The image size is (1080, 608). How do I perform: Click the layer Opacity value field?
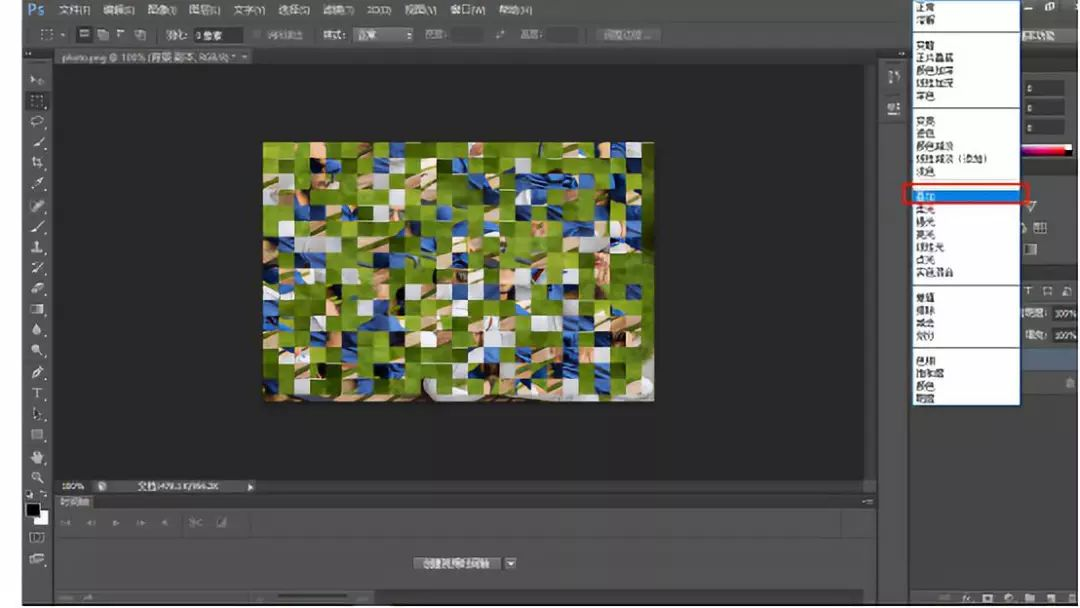pos(1063,313)
